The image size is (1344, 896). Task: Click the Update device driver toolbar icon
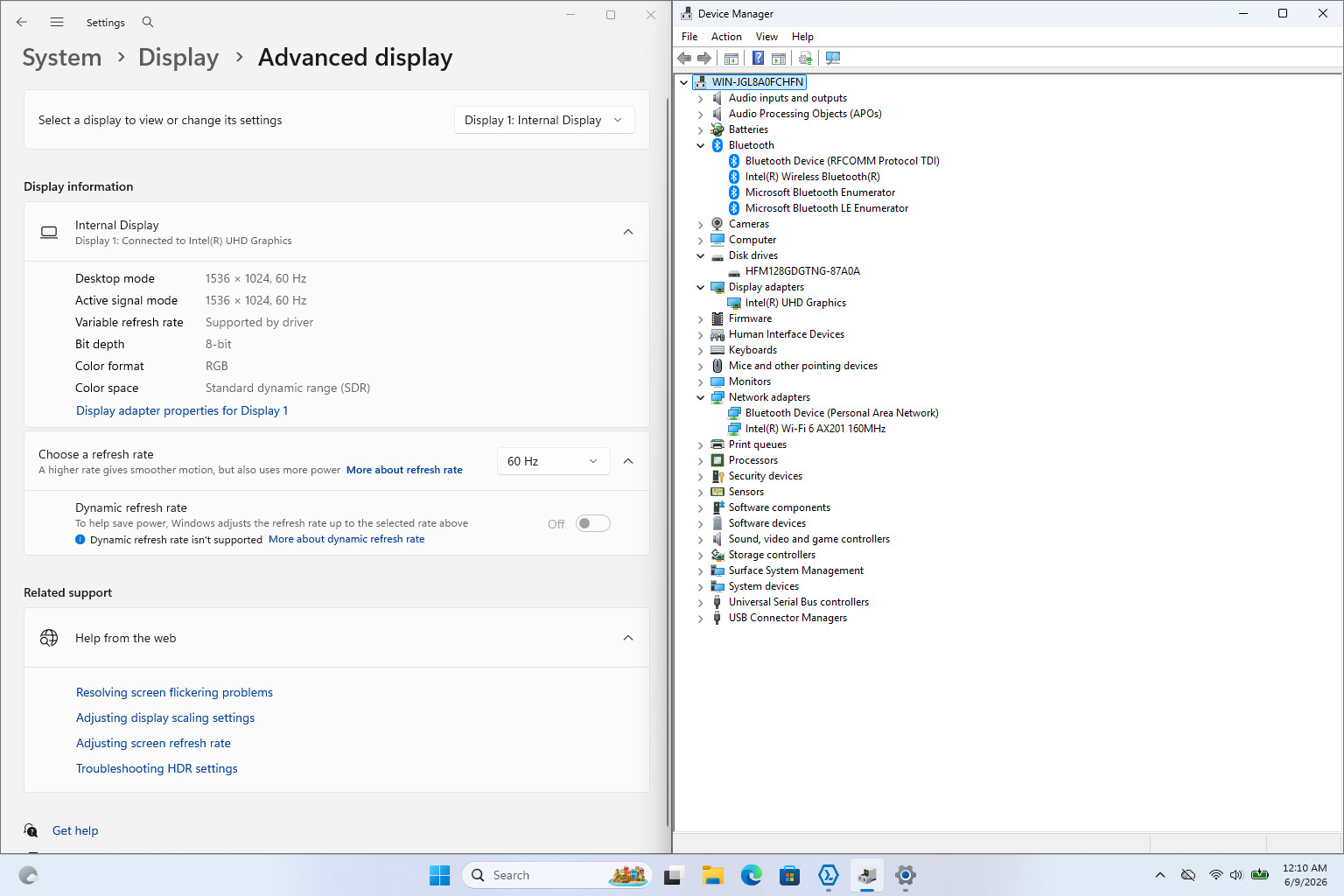[806, 58]
